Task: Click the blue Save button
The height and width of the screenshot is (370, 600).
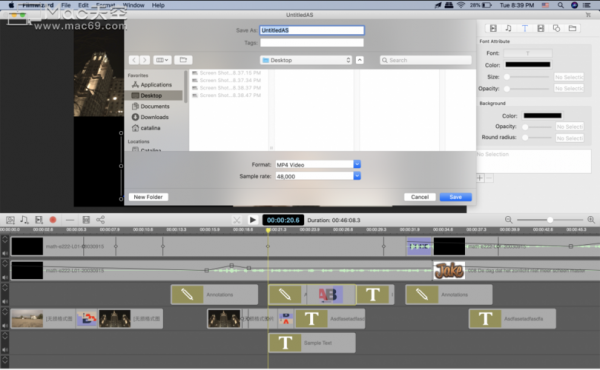Action: click(455, 197)
